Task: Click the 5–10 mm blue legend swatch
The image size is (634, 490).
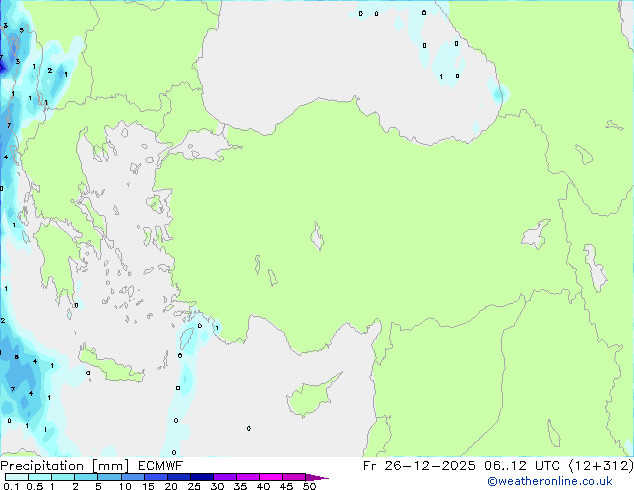Action: click(x=110, y=477)
